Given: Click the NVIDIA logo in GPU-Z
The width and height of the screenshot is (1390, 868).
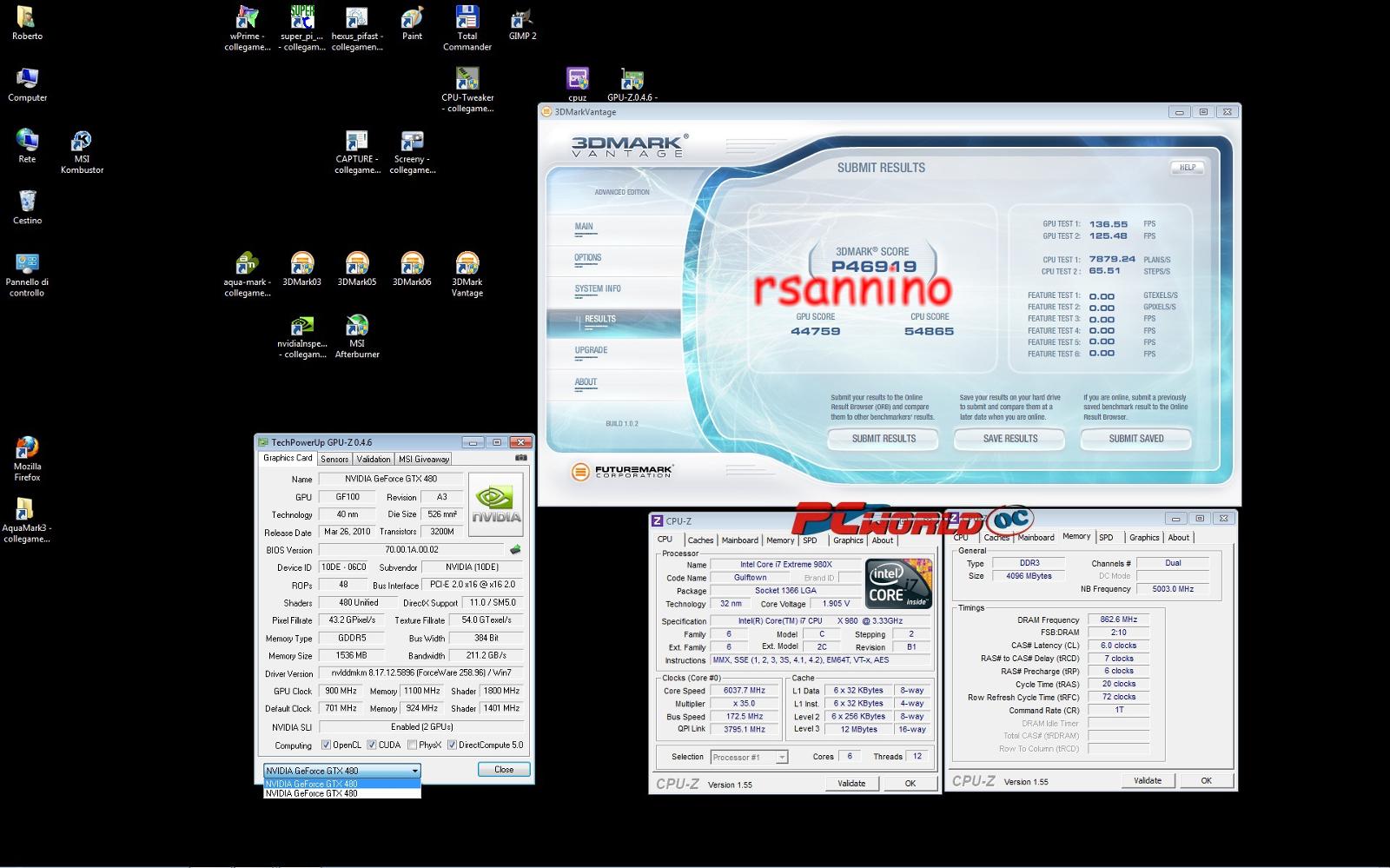Looking at the screenshot, I should coord(496,505).
